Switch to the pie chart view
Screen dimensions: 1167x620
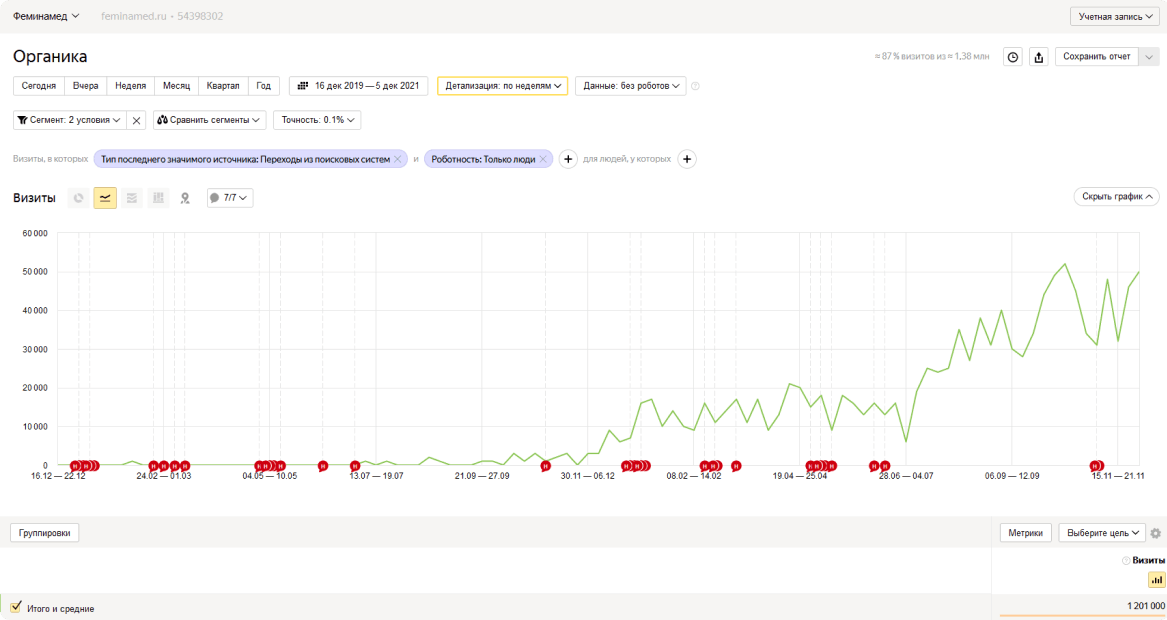79,198
